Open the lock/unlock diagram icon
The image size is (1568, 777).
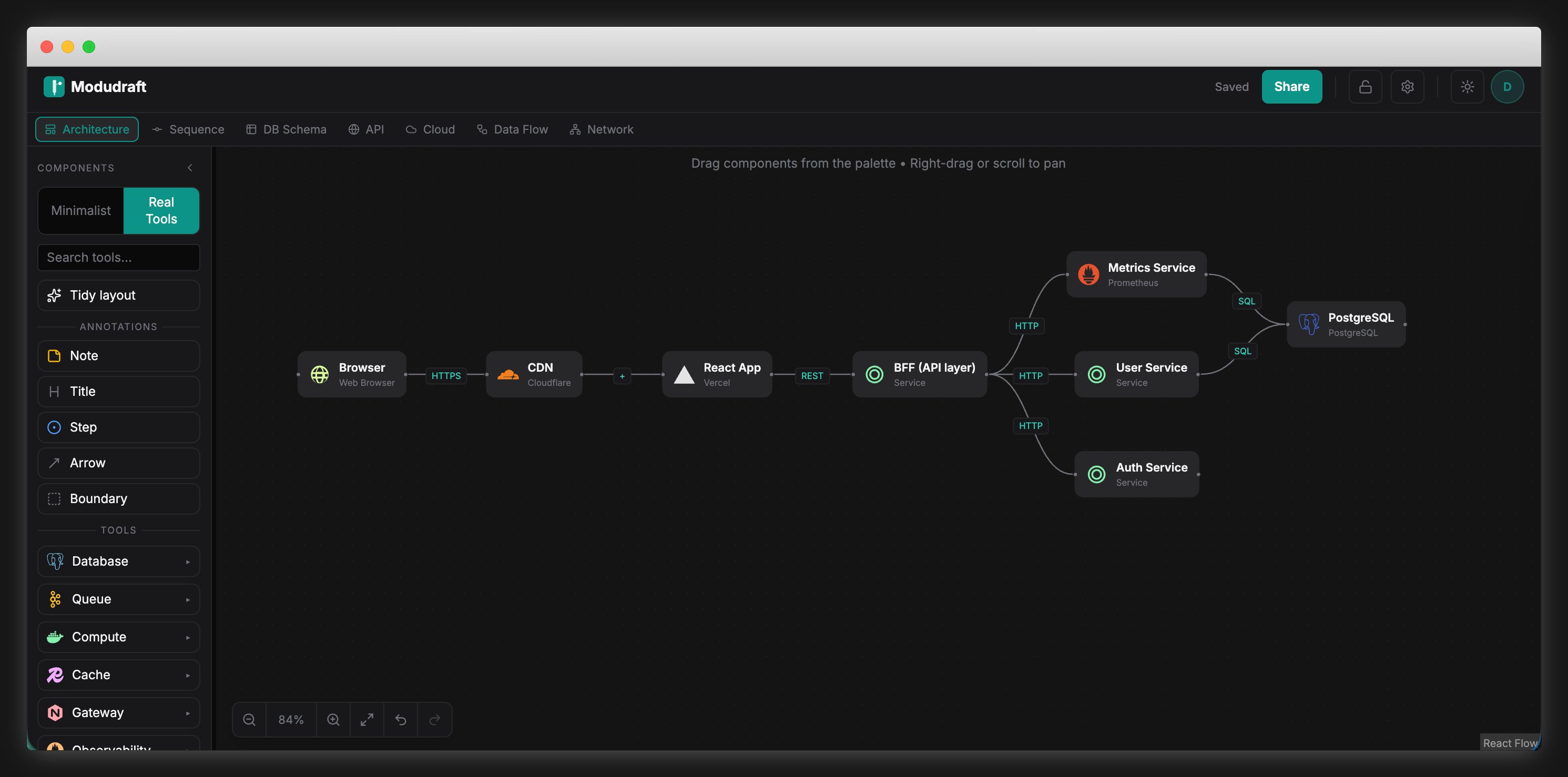tap(1365, 86)
